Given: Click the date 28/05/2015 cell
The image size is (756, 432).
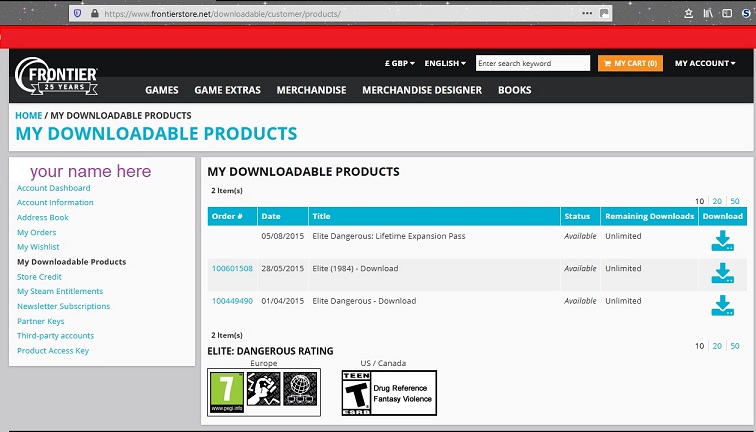Looking at the screenshot, I should pos(283,269).
